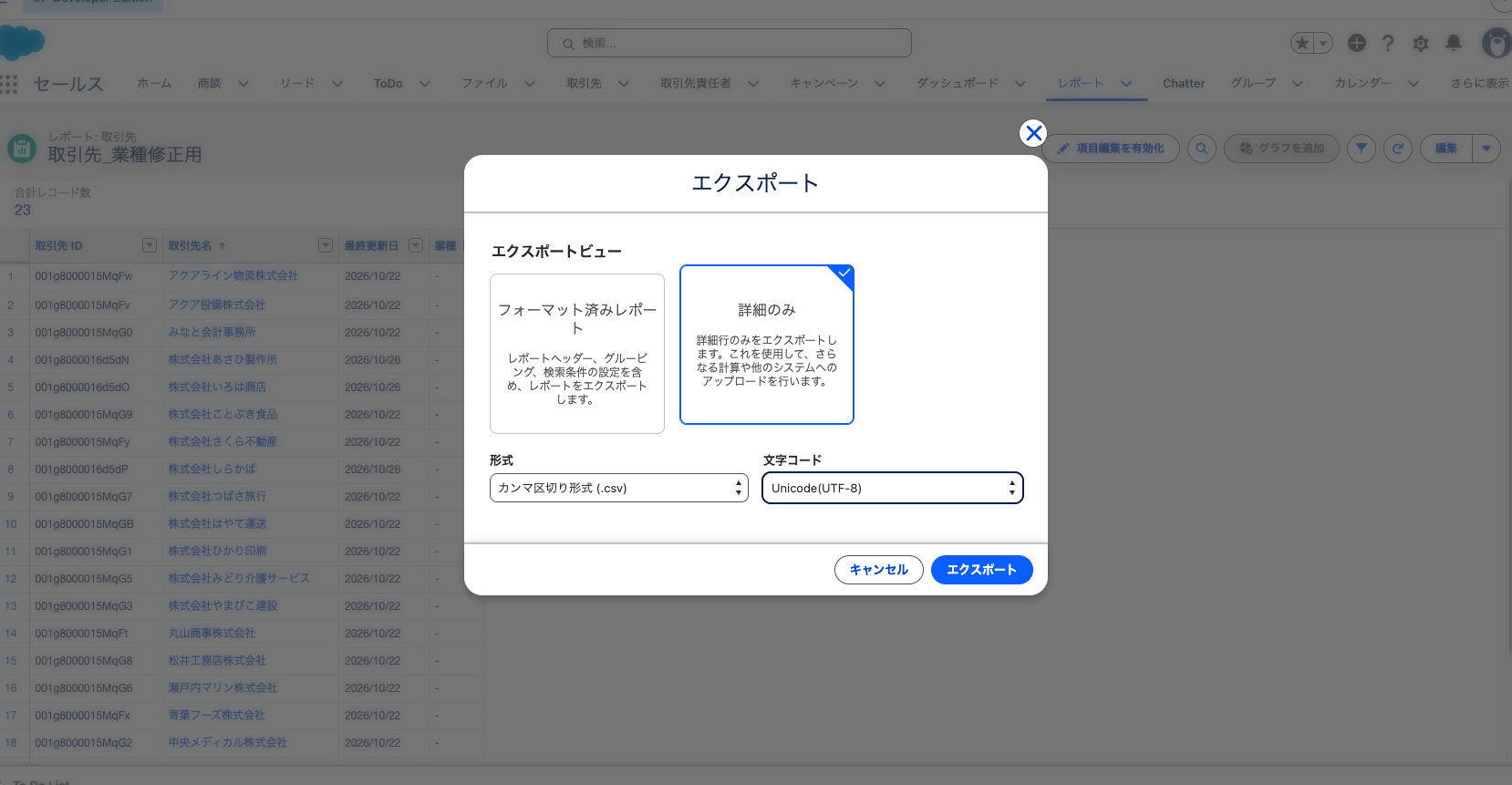Viewport: 1512px width, 785px height.
Task: Expand the ToDo tab chevron
Action: (x=425, y=84)
